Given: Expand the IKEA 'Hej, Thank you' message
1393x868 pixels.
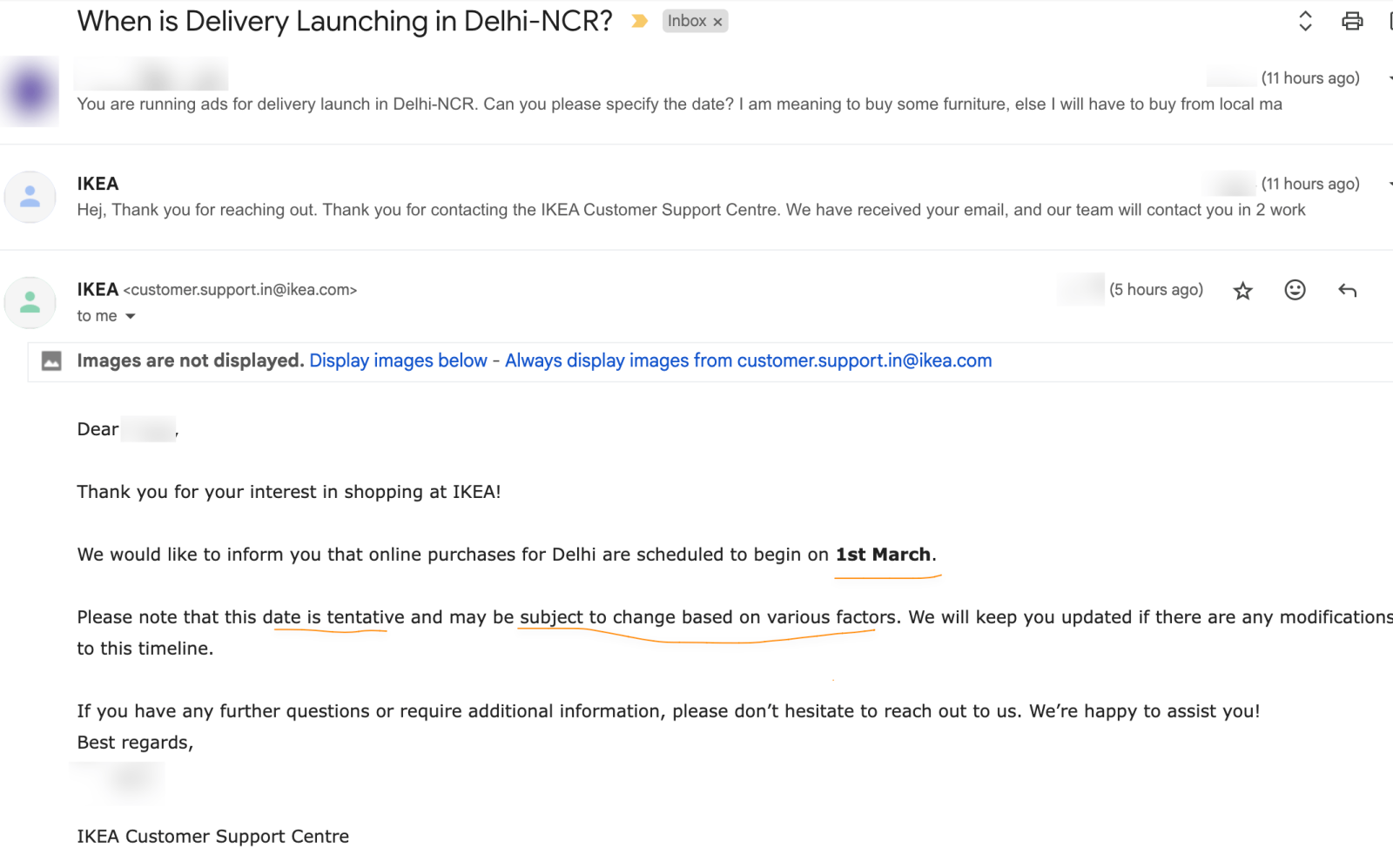Looking at the screenshot, I should pyautogui.click(x=690, y=210).
